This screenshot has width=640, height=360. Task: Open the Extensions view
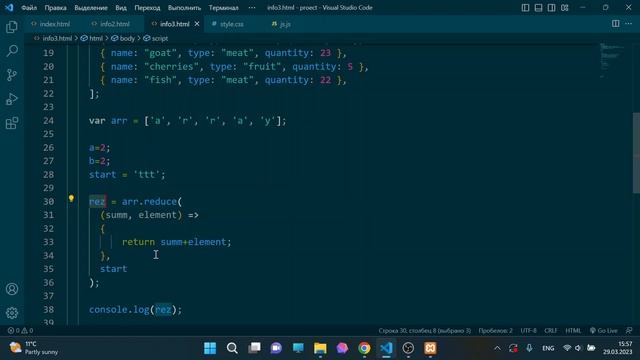point(12,123)
